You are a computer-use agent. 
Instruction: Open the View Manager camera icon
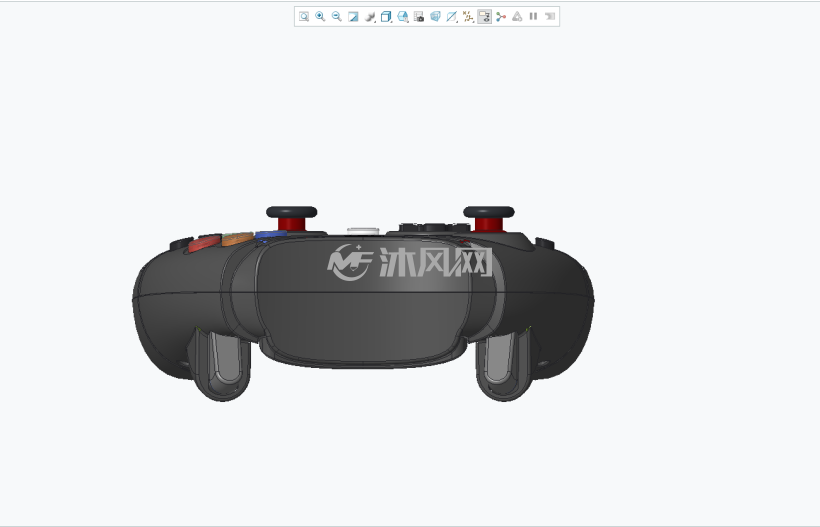419,16
